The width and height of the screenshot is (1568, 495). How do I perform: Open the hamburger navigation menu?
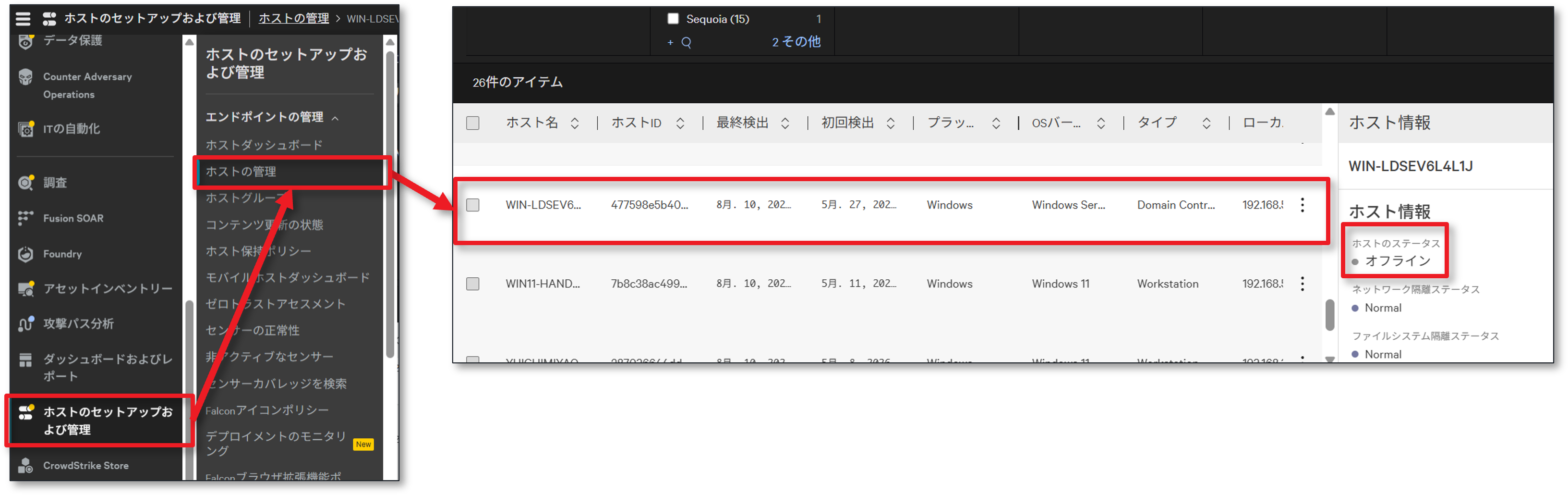pos(23,18)
